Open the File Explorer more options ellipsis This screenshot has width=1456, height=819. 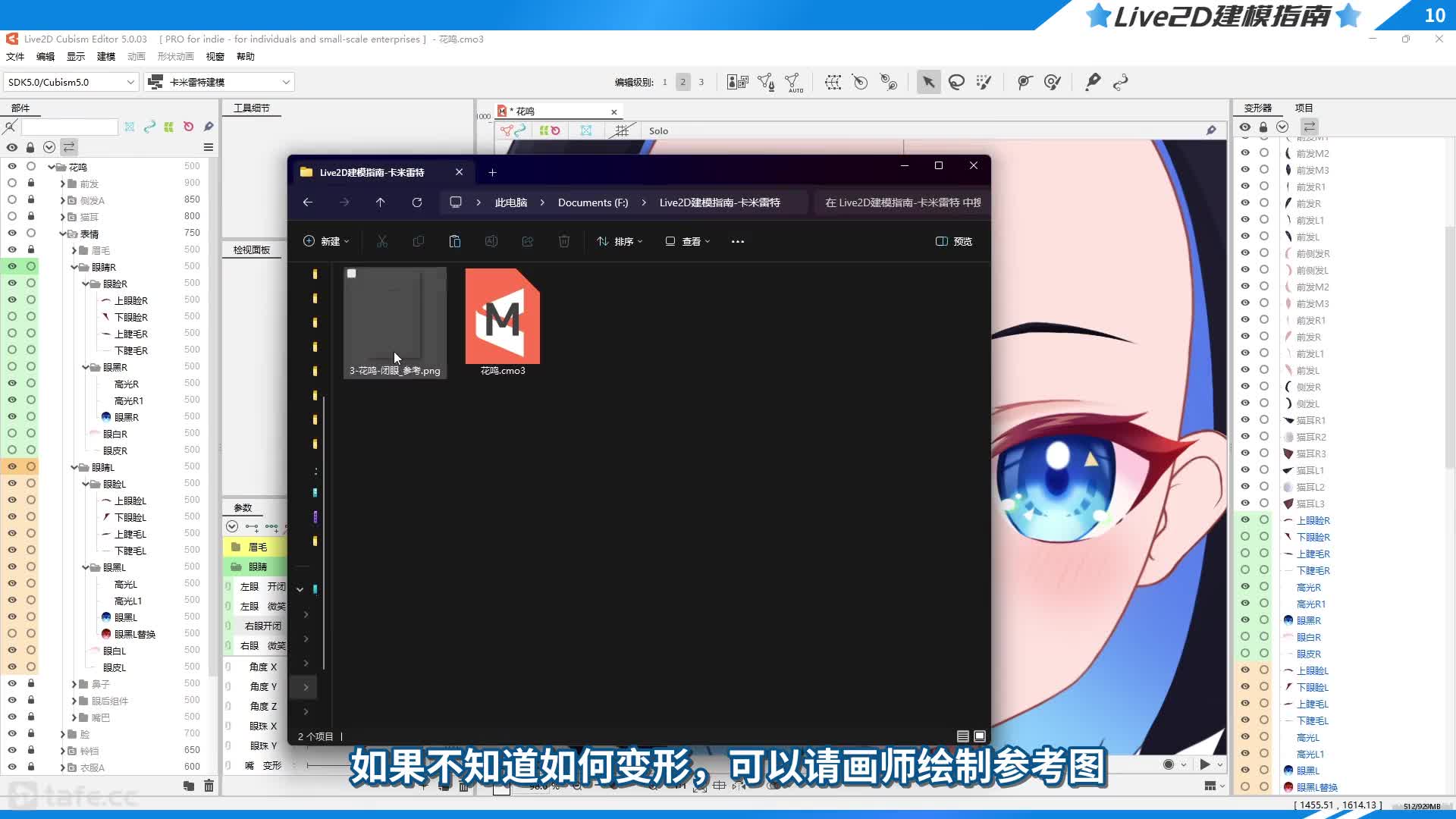point(738,241)
